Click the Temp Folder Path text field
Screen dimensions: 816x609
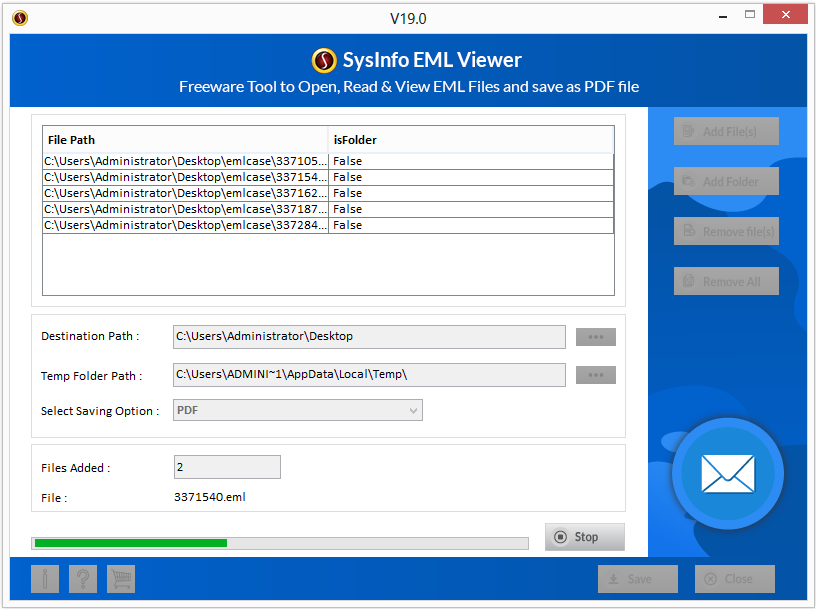(x=369, y=375)
